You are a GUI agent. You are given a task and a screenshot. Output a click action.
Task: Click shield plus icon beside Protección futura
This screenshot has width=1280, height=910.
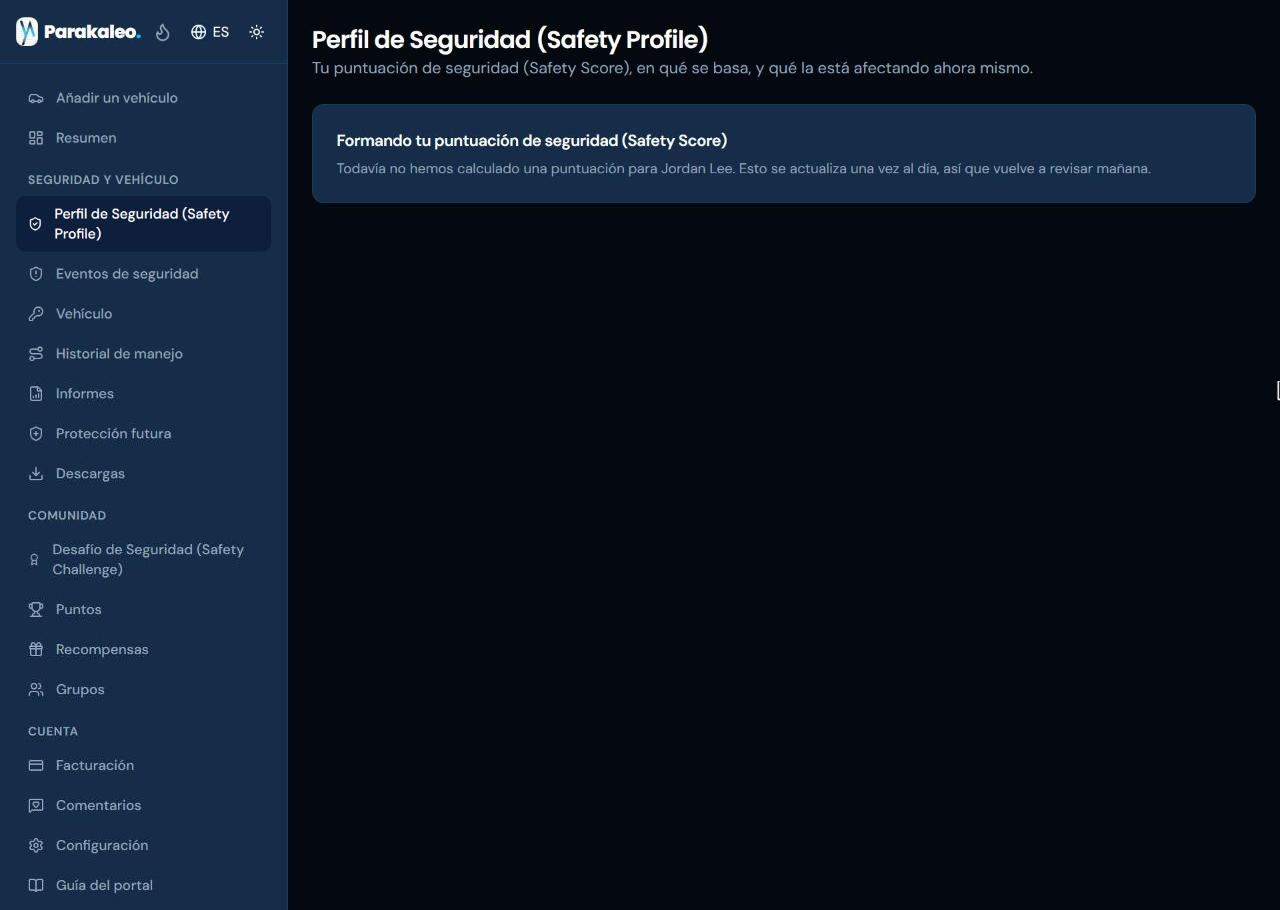(36, 434)
